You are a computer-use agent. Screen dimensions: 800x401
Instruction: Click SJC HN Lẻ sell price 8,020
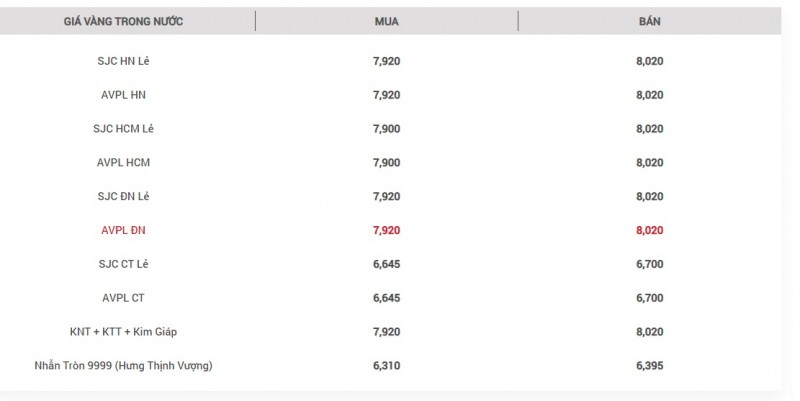click(x=649, y=61)
